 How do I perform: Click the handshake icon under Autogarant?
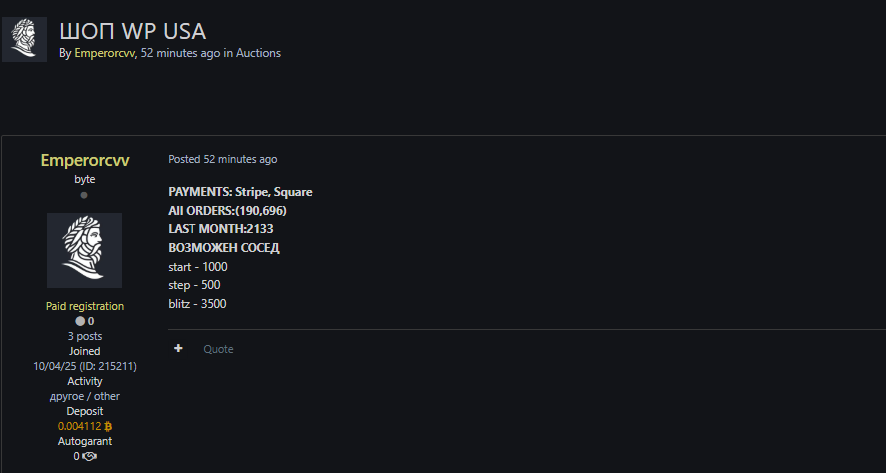pyautogui.click(x=89, y=456)
